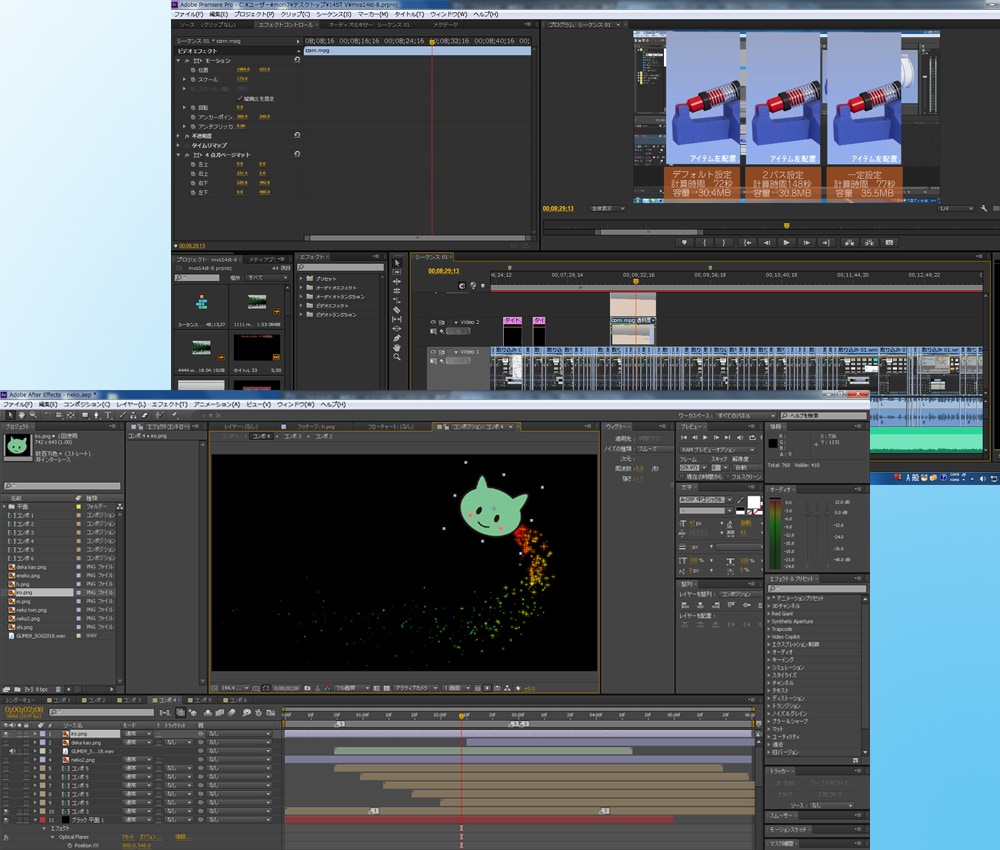Hide the ブラック 平面 1 layer with its eye
Viewport: 1000px width, 850px height.
[6, 820]
